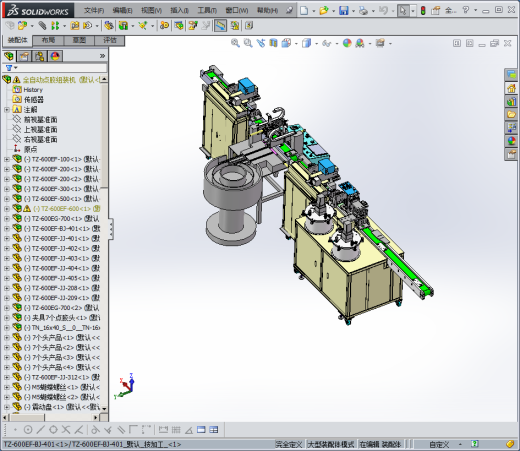Image resolution: width=520 pixels, height=451 pixels.
Task: Click the 自定义 units status bar button
Action: 439,444
